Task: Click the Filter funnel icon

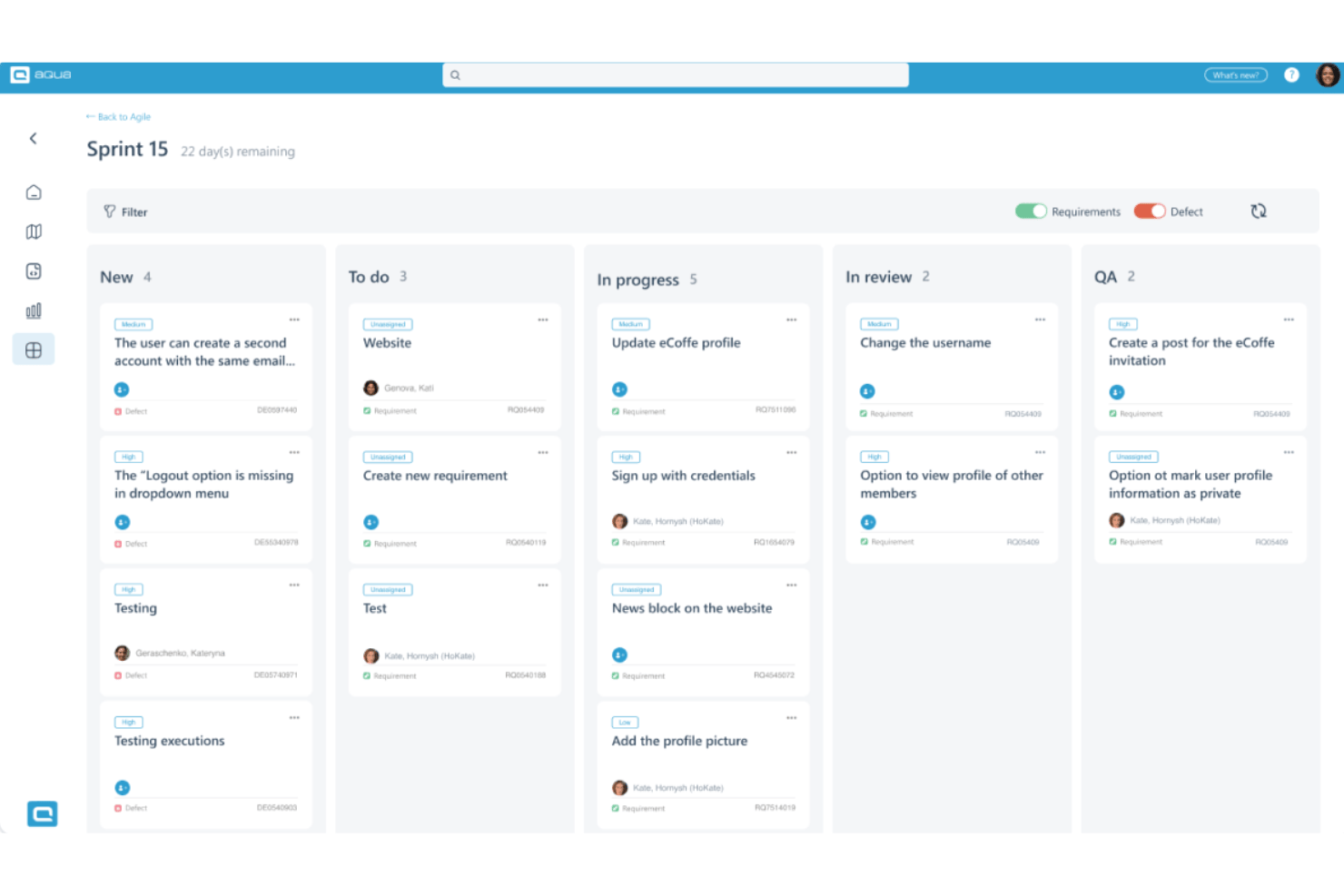Action: pos(110,212)
